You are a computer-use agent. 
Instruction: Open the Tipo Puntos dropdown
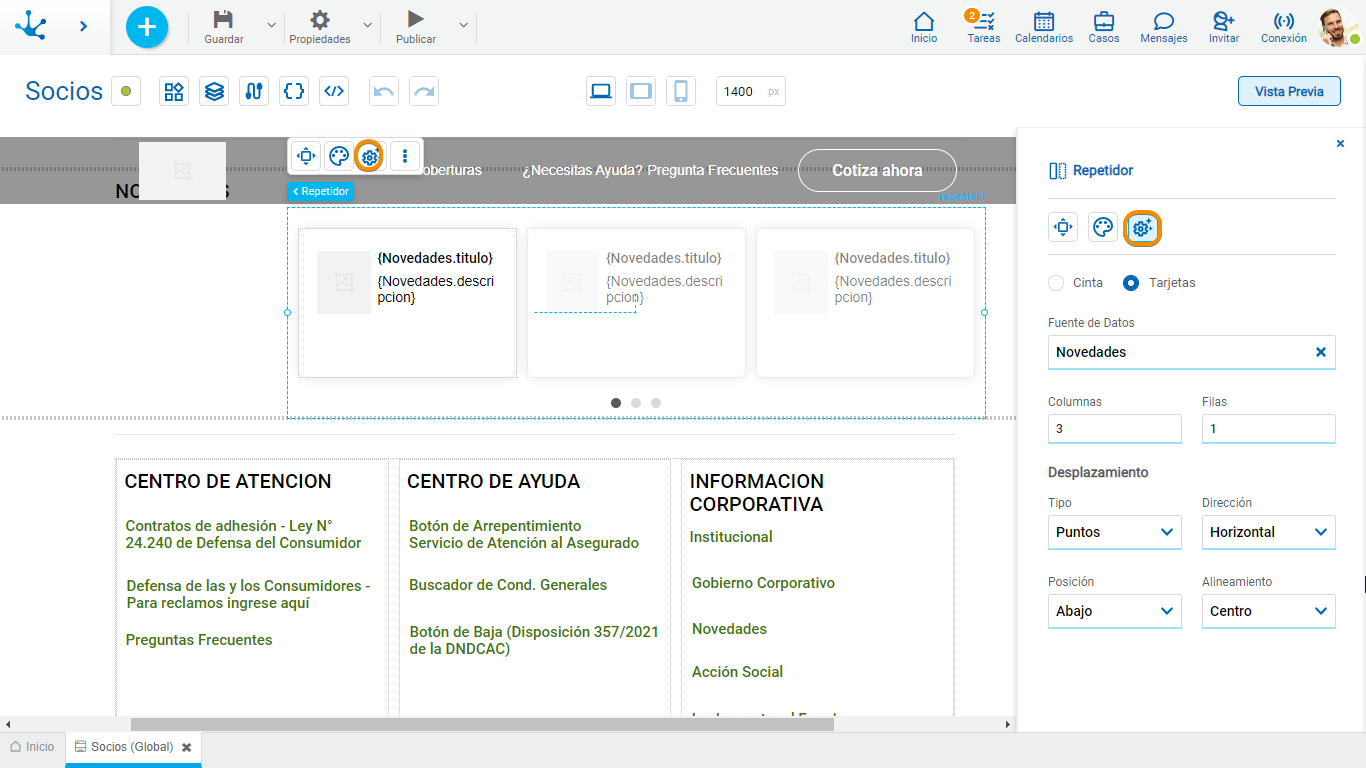pyautogui.click(x=1114, y=532)
